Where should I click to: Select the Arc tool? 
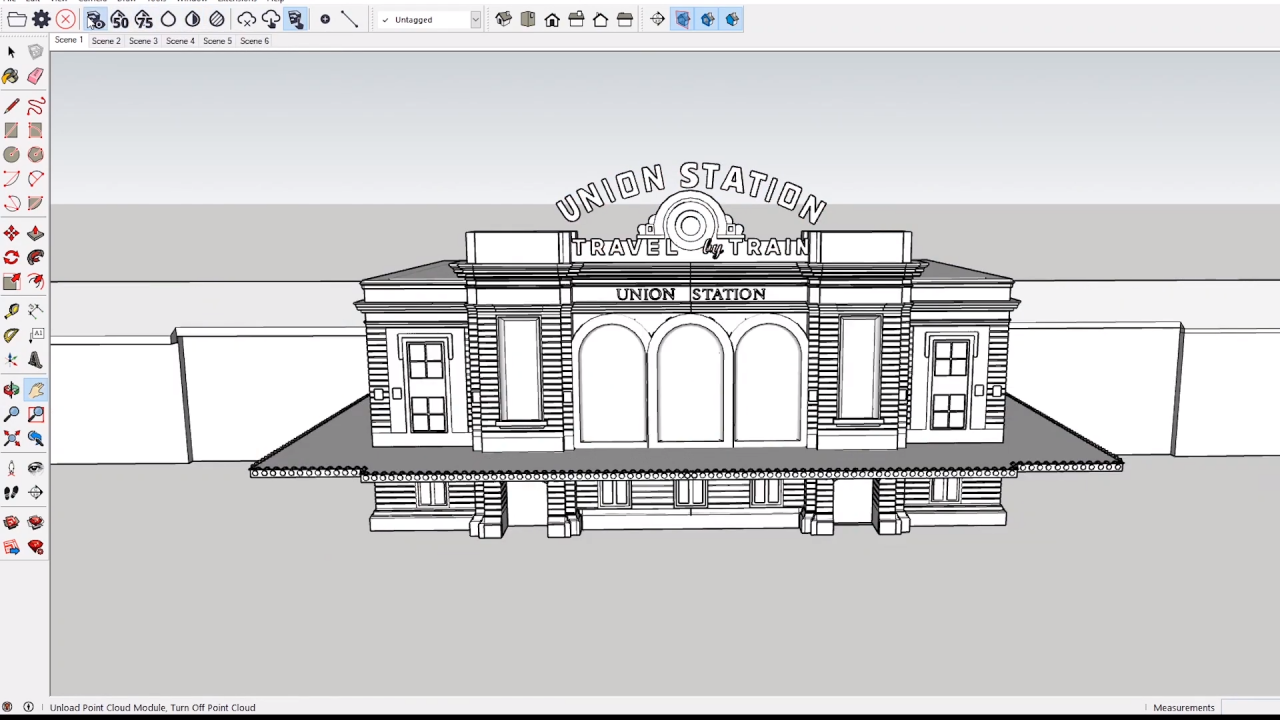coord(11,178)
